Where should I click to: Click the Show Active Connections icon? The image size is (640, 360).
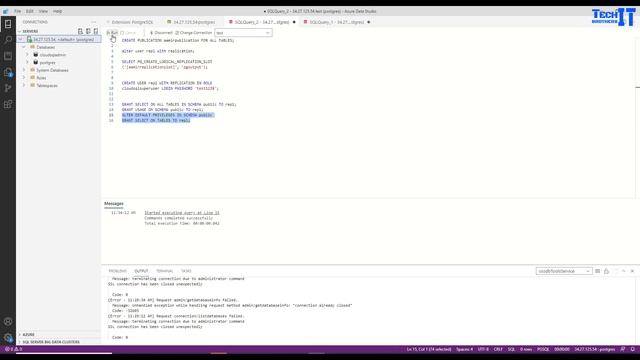pyautogui.click(x=96, y=31)
